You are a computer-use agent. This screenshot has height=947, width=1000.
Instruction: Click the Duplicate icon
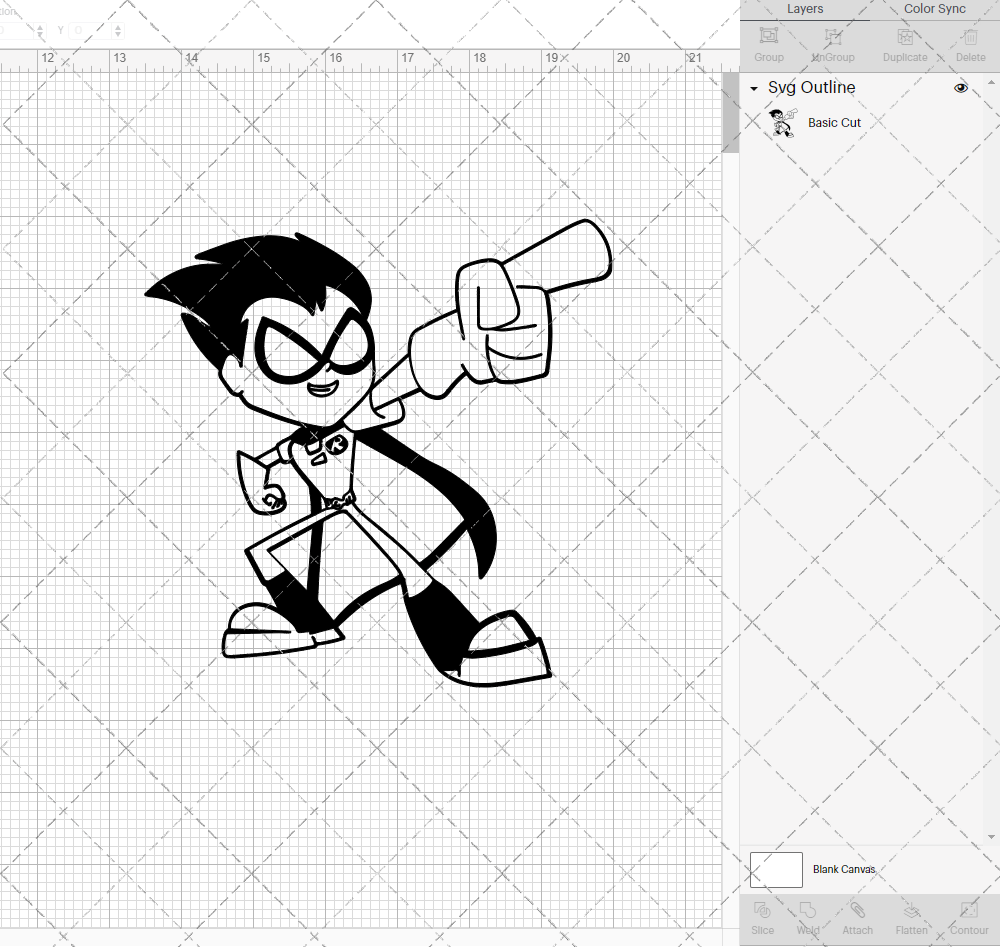click(905, 36)
